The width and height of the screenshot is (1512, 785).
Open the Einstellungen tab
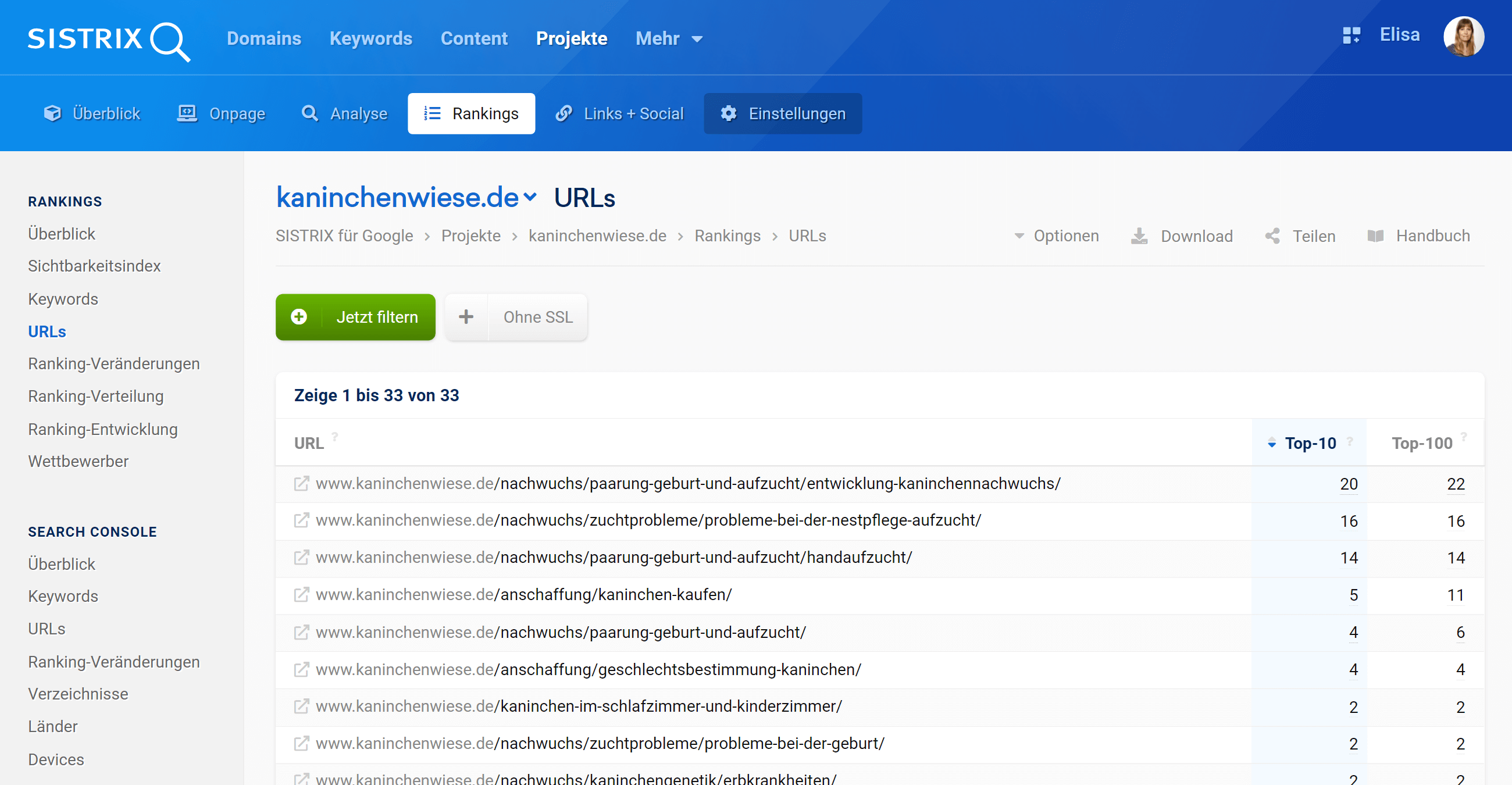(x=783, y=113)
